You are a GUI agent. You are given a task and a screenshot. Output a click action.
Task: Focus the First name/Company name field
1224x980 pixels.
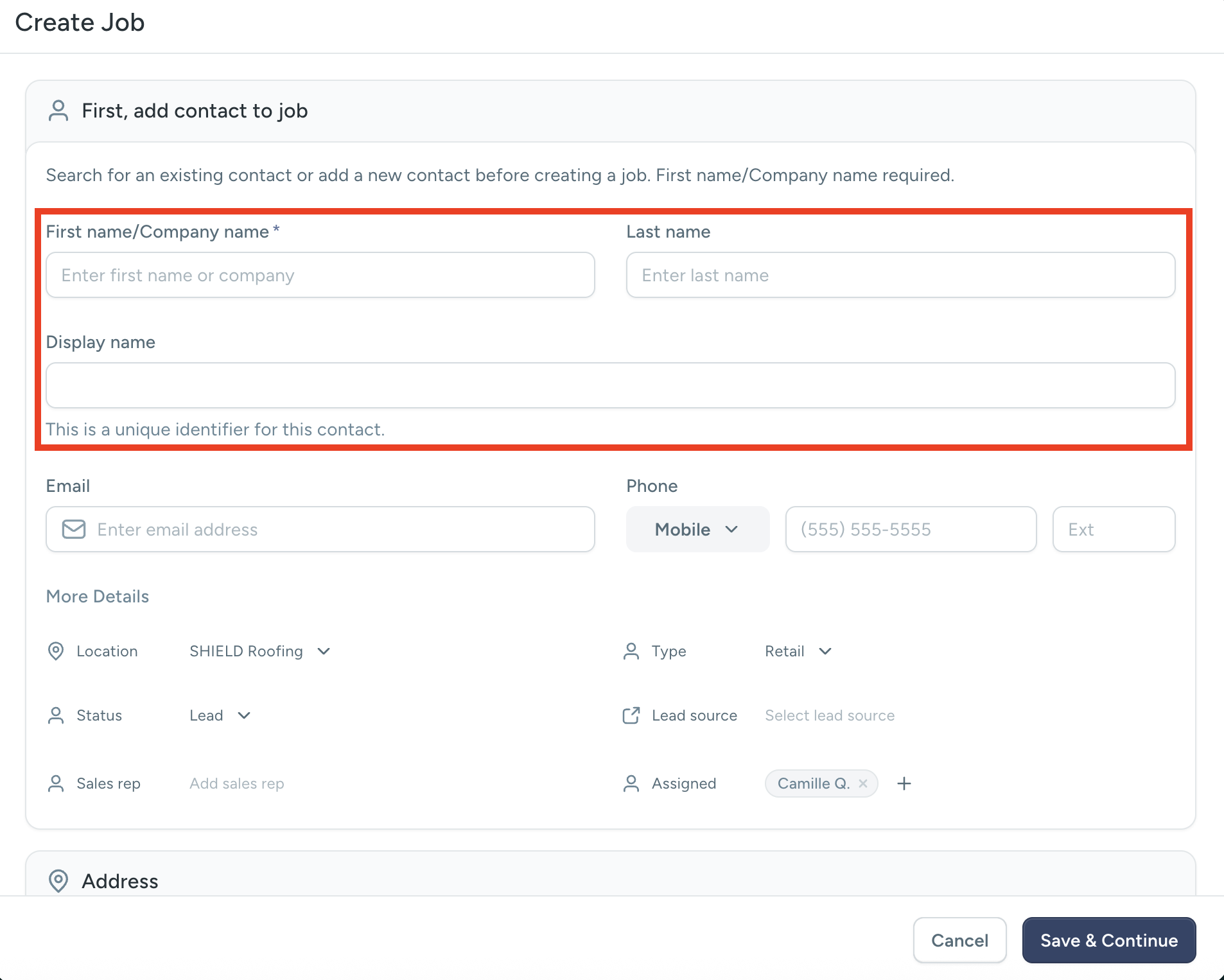(320, 275)
